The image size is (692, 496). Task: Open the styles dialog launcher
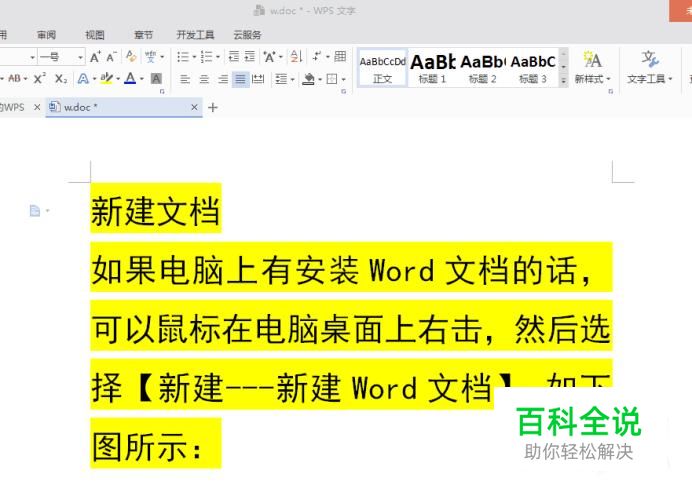pos(611,91)
